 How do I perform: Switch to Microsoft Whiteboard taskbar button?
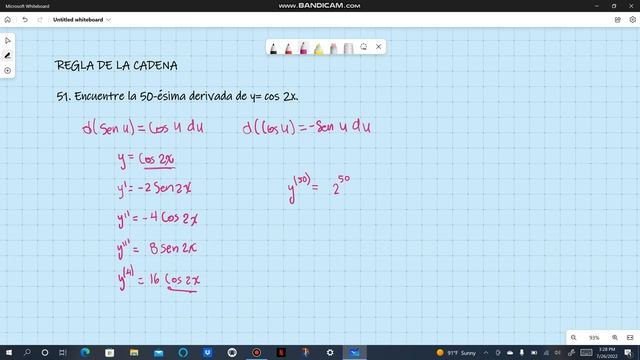tap(355, 352)
